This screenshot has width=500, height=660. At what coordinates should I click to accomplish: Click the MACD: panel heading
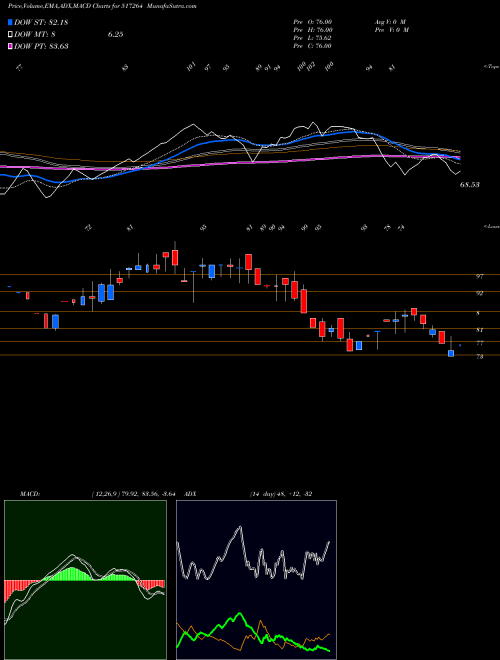pyautogui.click(x=30, y=494)
